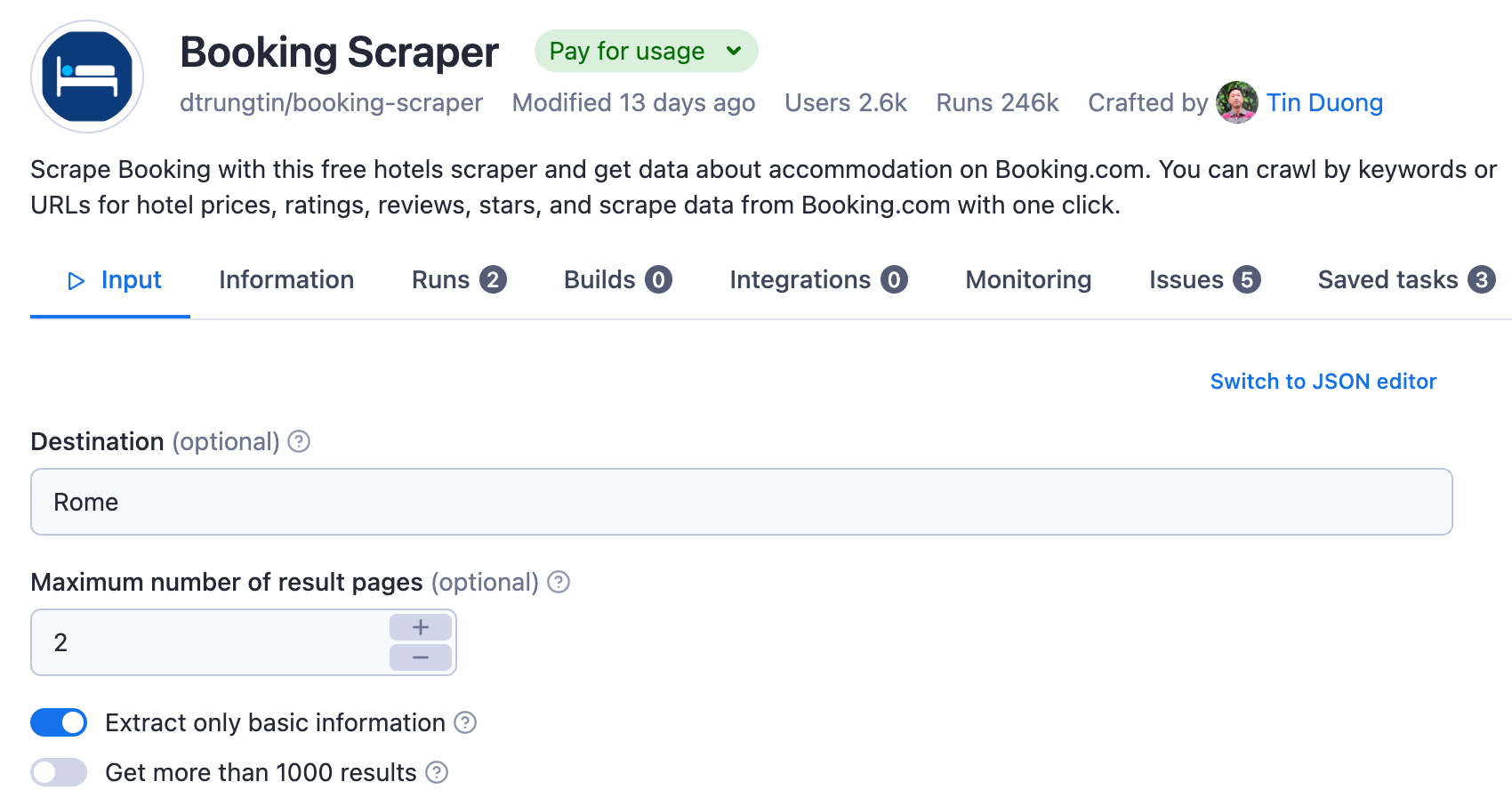Open the Builds tab
Screen dimensions: 1512x806
pyautogui.click(x=618, y=279)
